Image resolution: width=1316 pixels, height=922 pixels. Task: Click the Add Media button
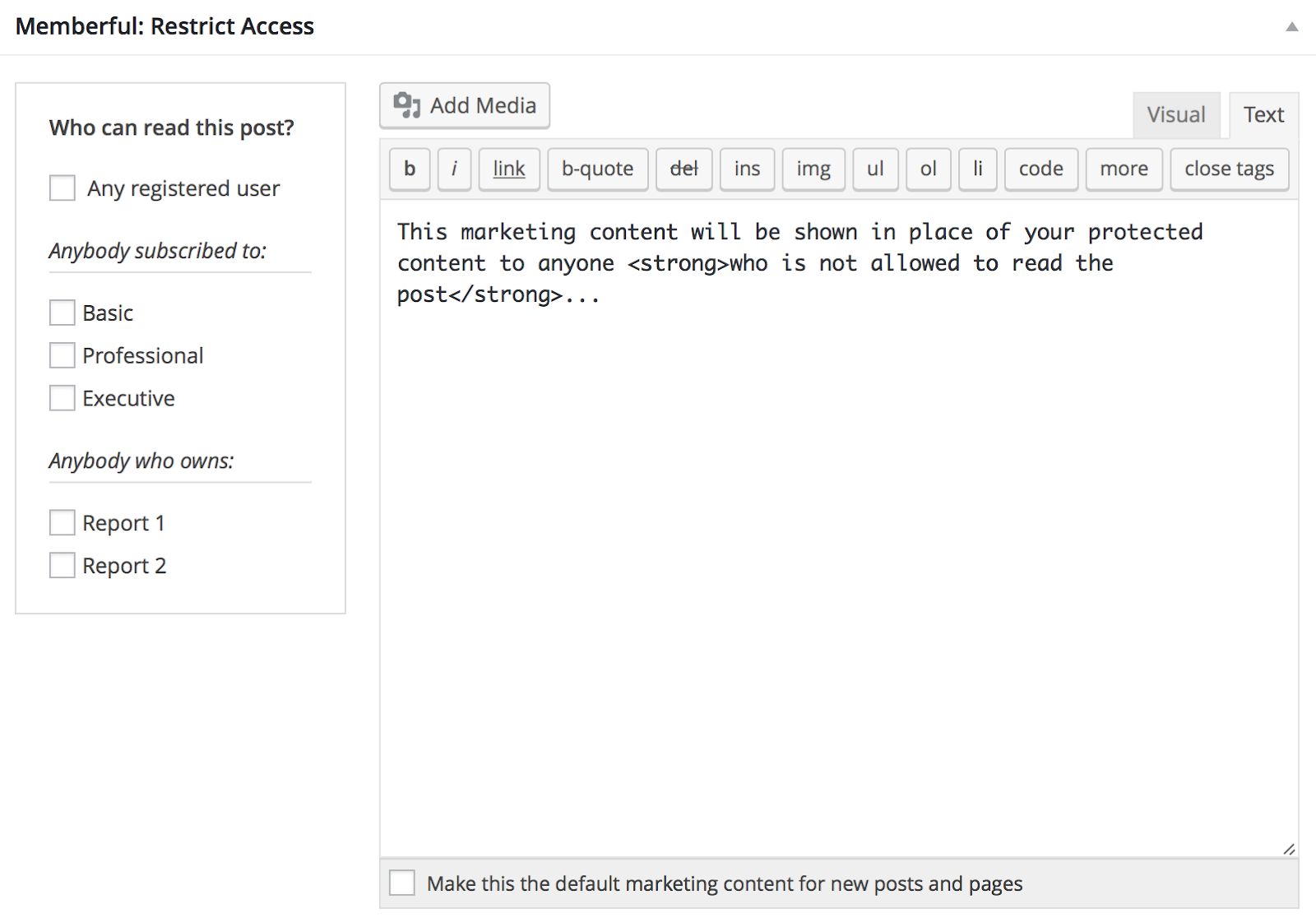(x=465, y=105)
